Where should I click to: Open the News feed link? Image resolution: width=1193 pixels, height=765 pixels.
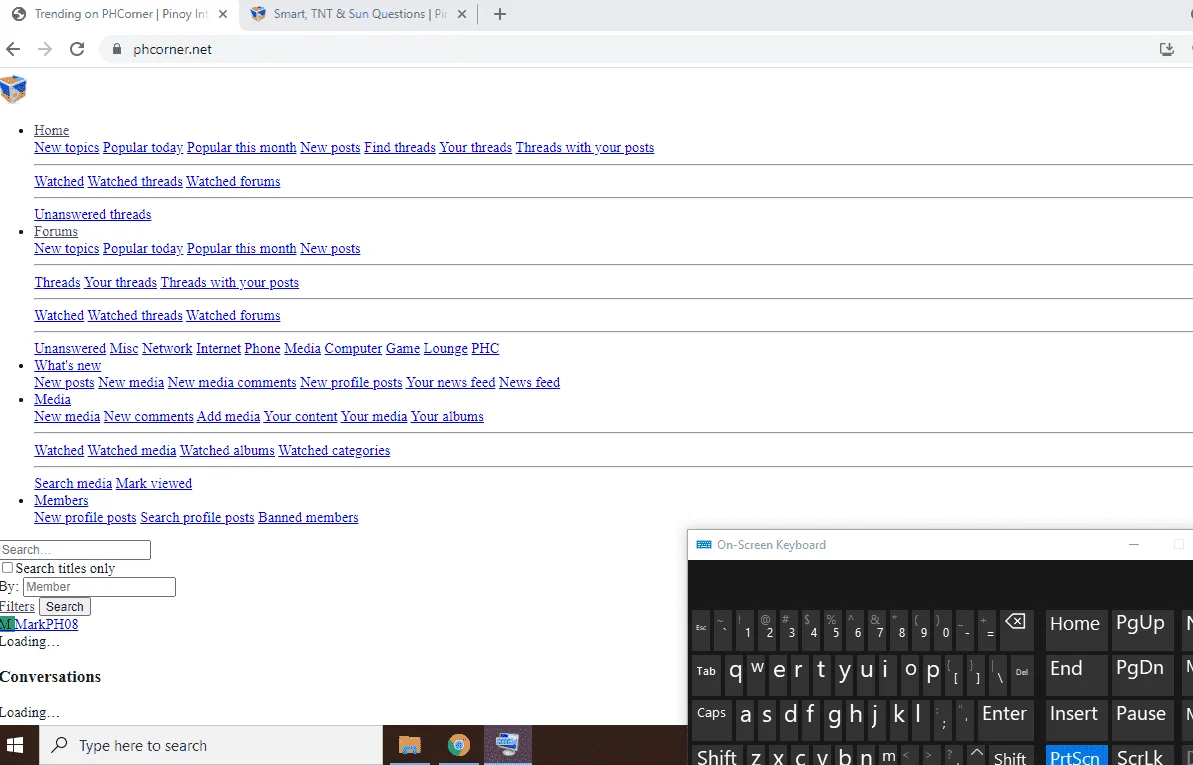[530, 382]
